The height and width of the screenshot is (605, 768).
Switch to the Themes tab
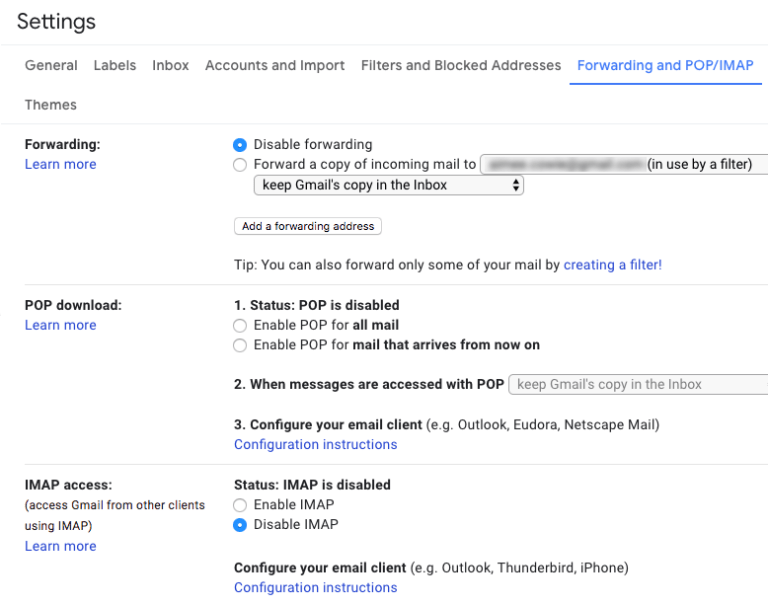(51, 105)
